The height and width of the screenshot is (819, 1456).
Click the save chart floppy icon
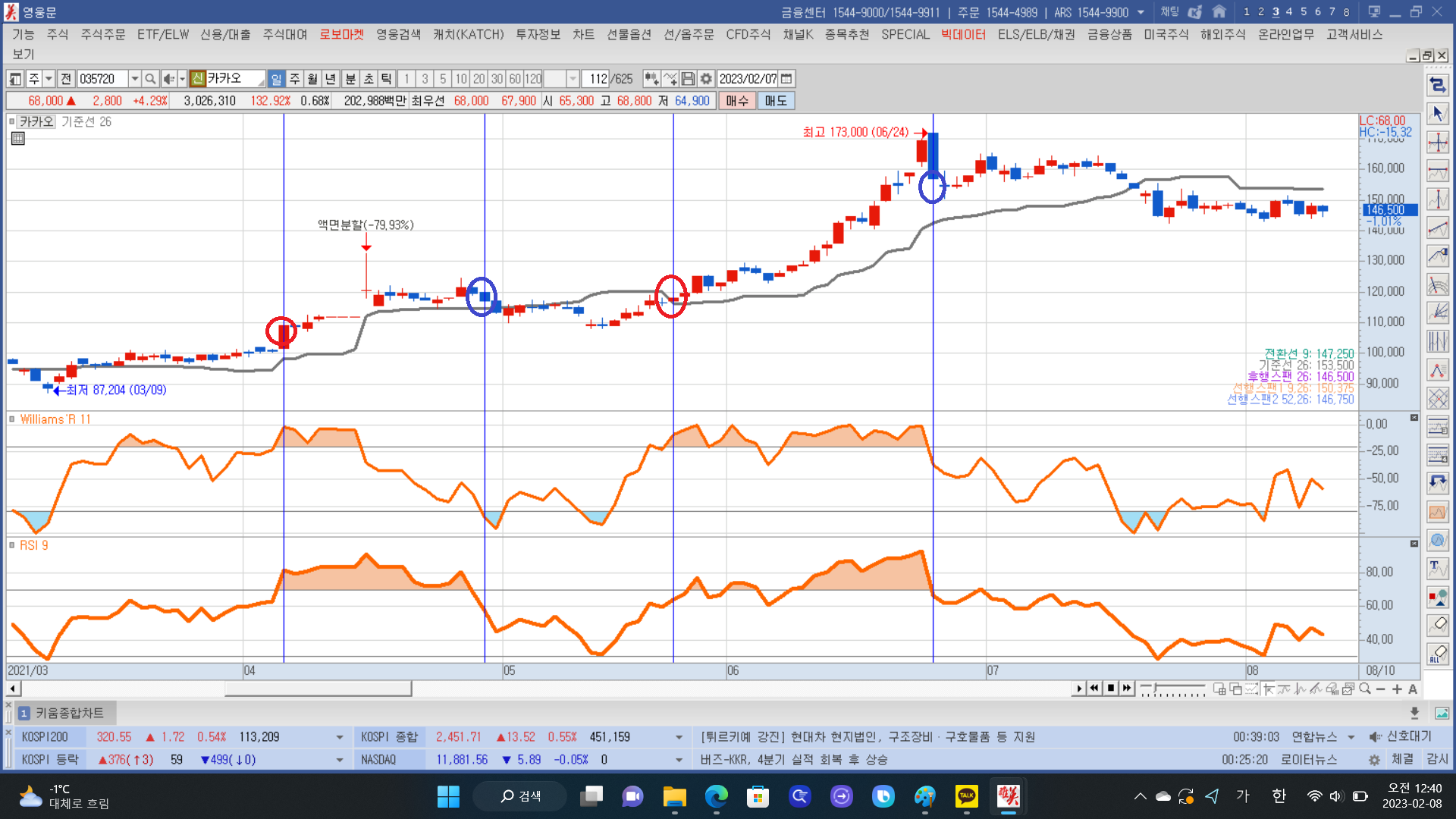point(688,79)
